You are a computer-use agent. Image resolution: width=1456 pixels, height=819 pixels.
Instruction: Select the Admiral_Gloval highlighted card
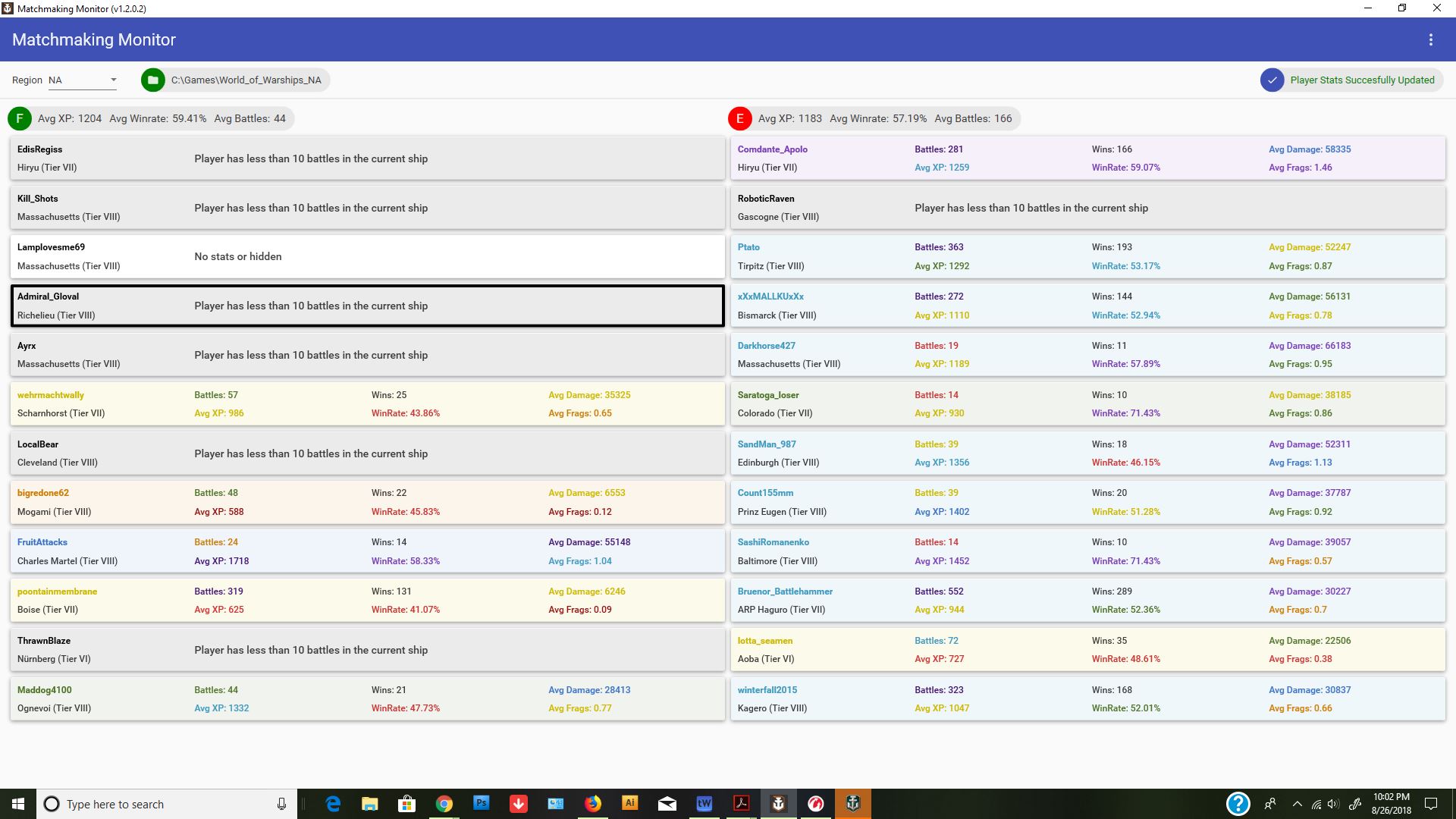coord(368,306)
